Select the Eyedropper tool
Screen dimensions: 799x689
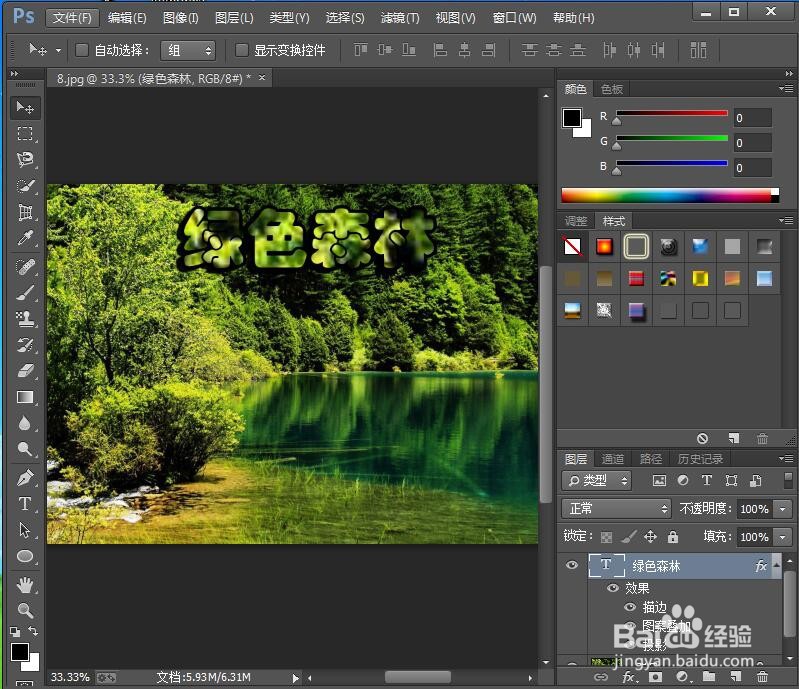(24, 238)
